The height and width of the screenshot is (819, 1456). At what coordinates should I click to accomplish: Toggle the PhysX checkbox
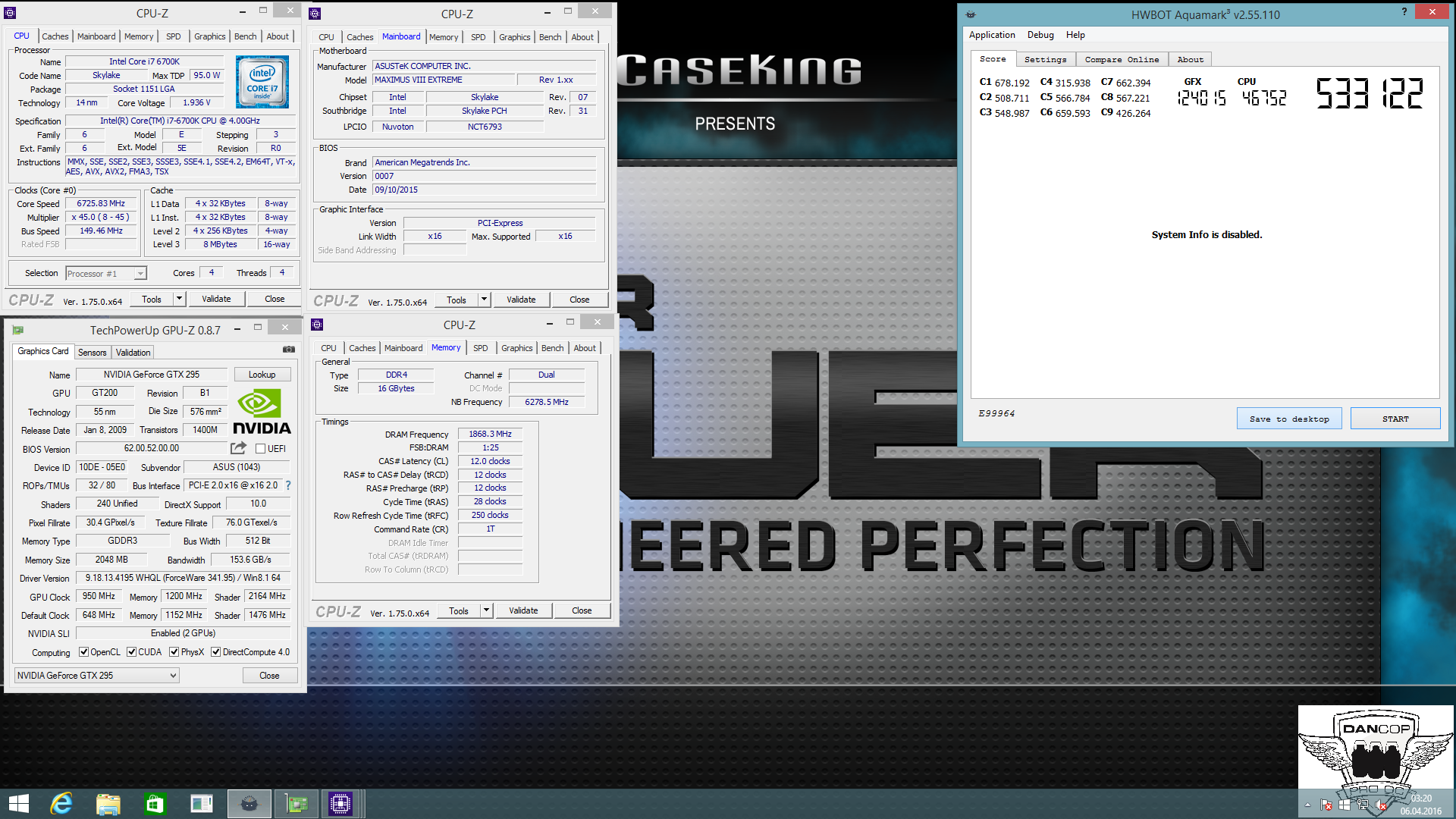point(174,652)
